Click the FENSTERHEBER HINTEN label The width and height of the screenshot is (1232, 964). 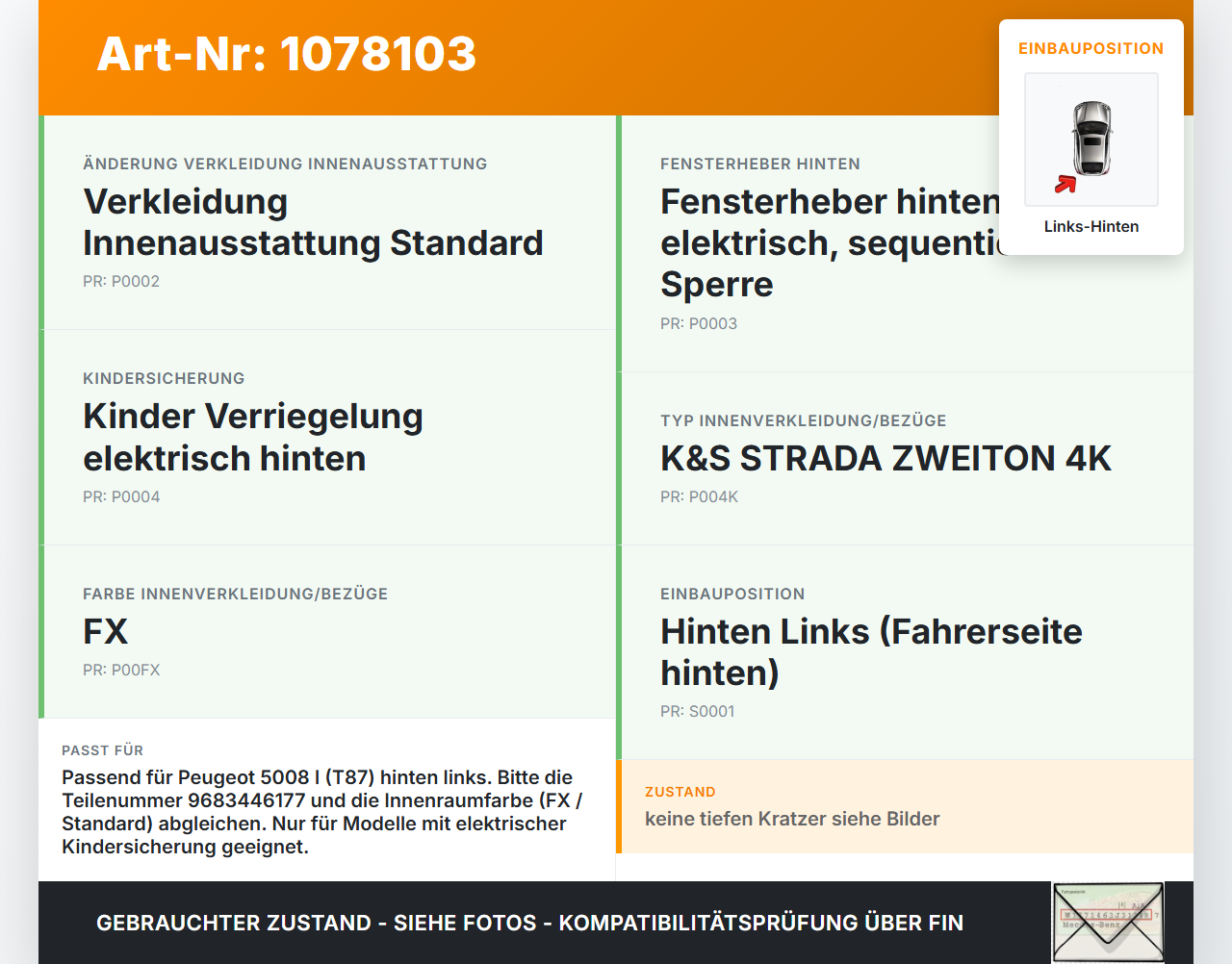click(760, 164)
